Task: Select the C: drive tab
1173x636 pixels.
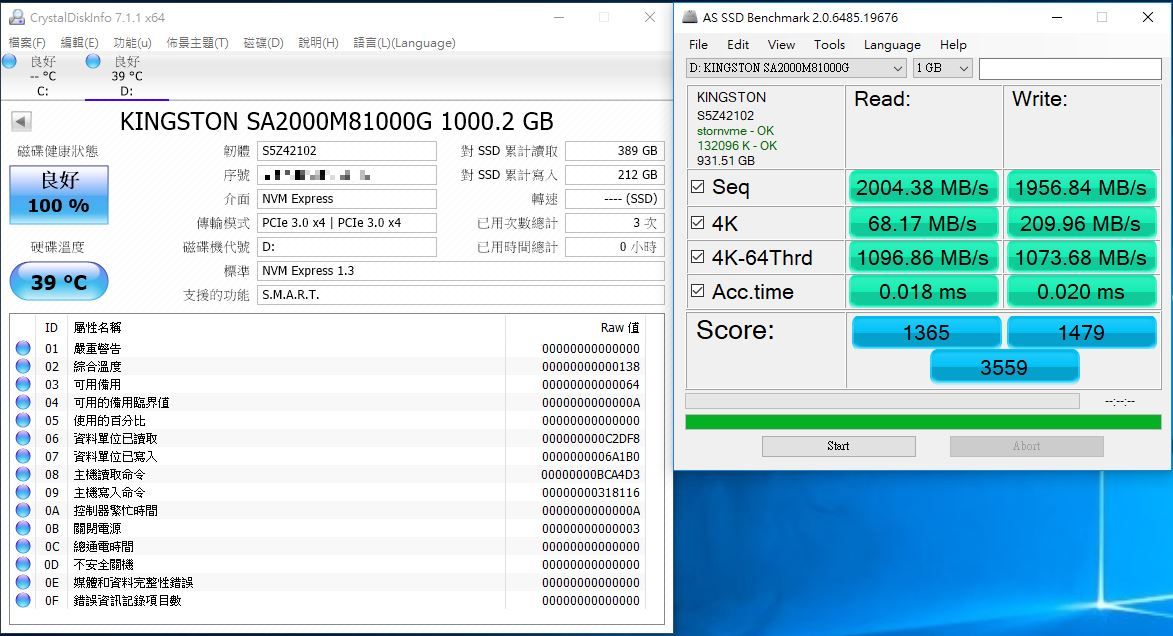Action: (x=43, y=76)
